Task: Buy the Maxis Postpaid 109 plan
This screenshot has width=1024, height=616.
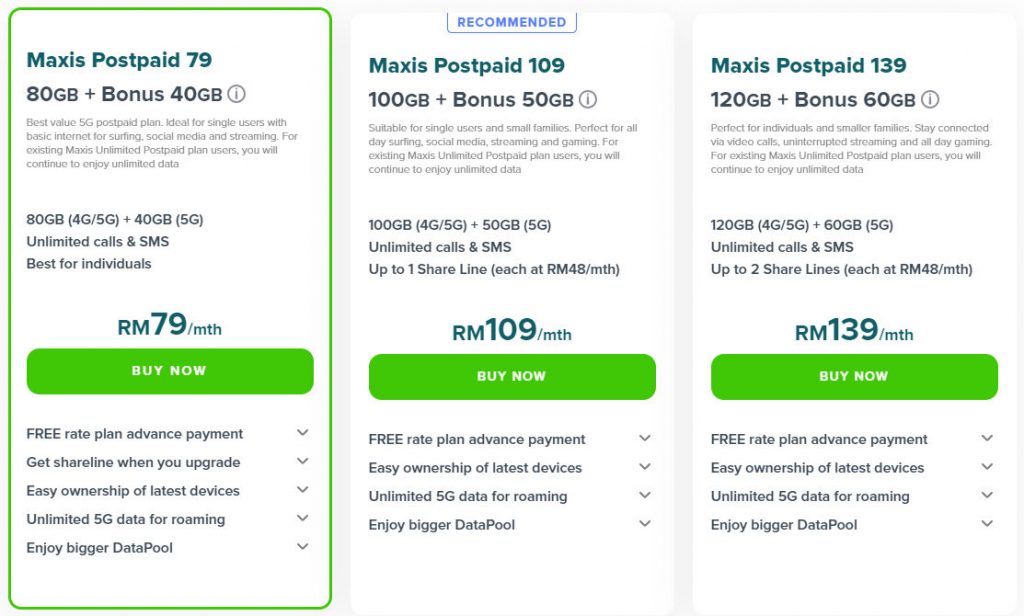Action: [x=512, y=377]
